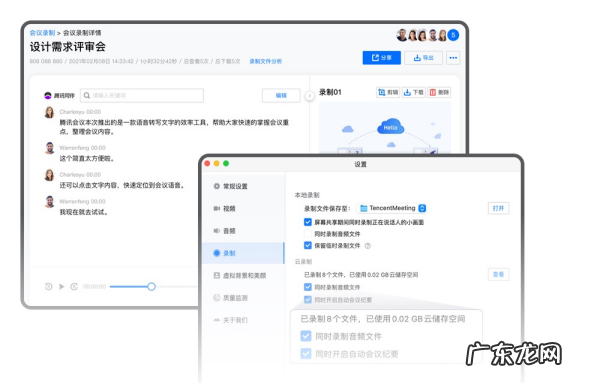
Task: Select transcript line 还可以点击文字内容
Action: 122,185
